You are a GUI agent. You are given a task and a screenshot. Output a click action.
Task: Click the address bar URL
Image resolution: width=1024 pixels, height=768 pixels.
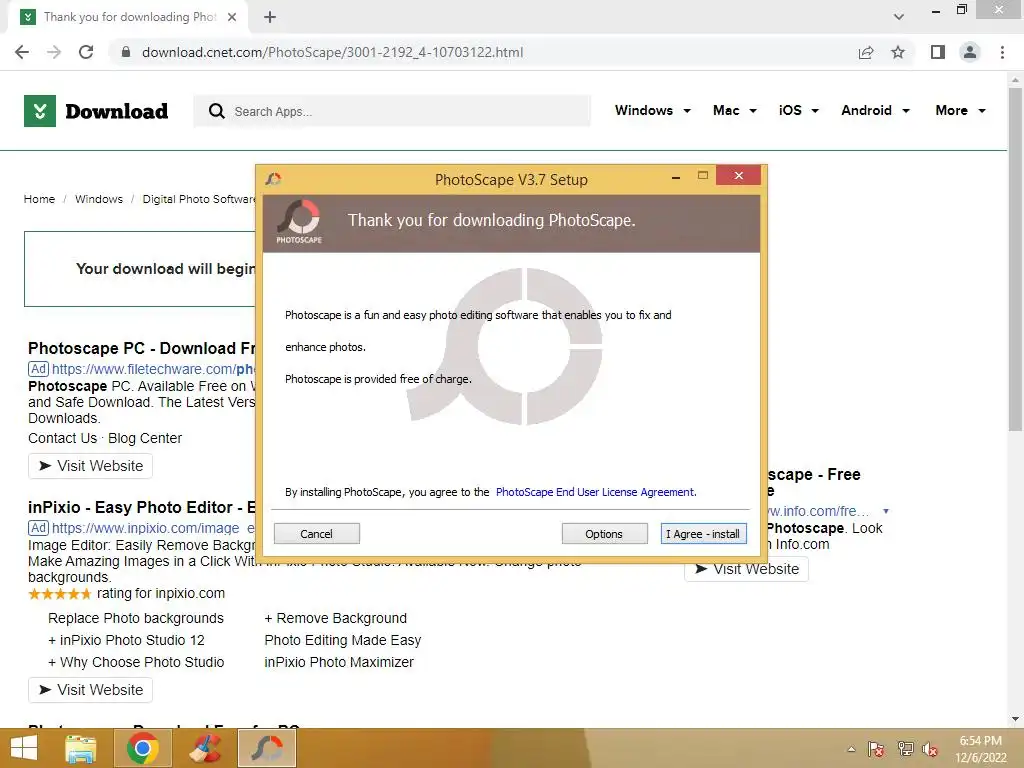click(x=332, y=52)
